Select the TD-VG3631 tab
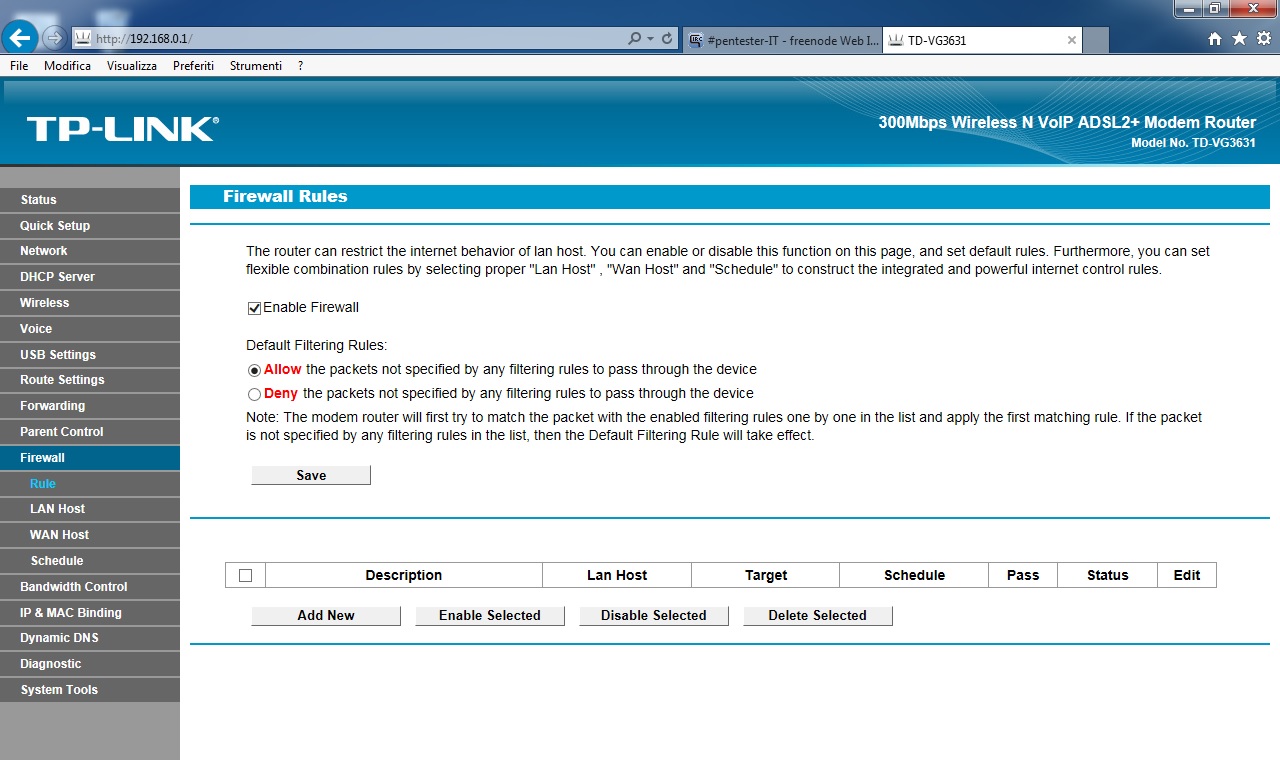The height and width of the screenshot is (760, 1280). (x=982, y=40)
